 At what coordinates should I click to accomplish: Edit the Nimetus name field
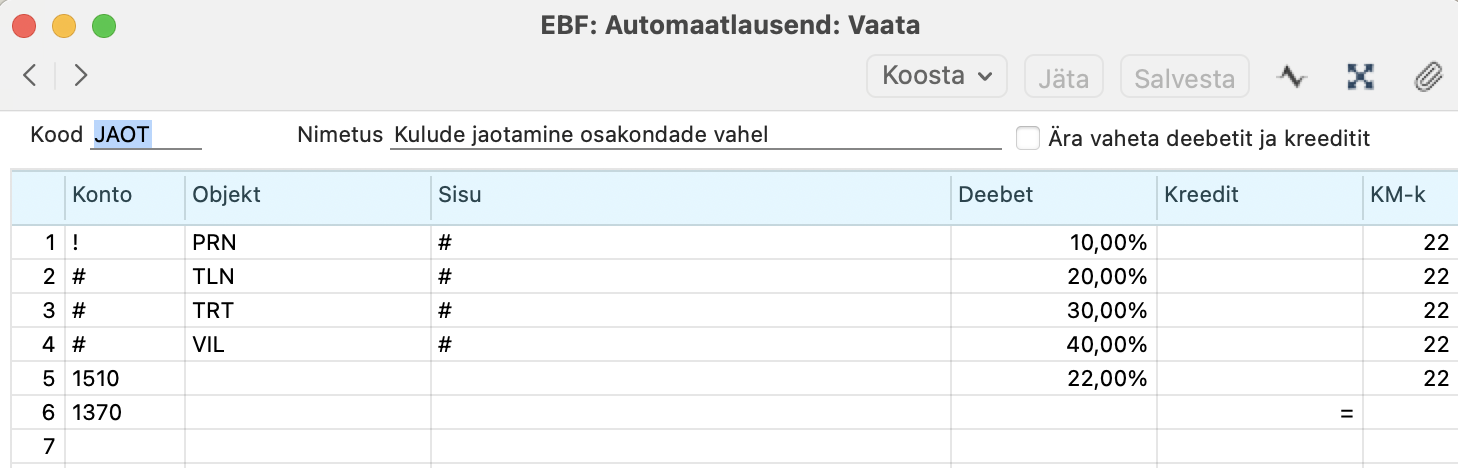[695, 135]
